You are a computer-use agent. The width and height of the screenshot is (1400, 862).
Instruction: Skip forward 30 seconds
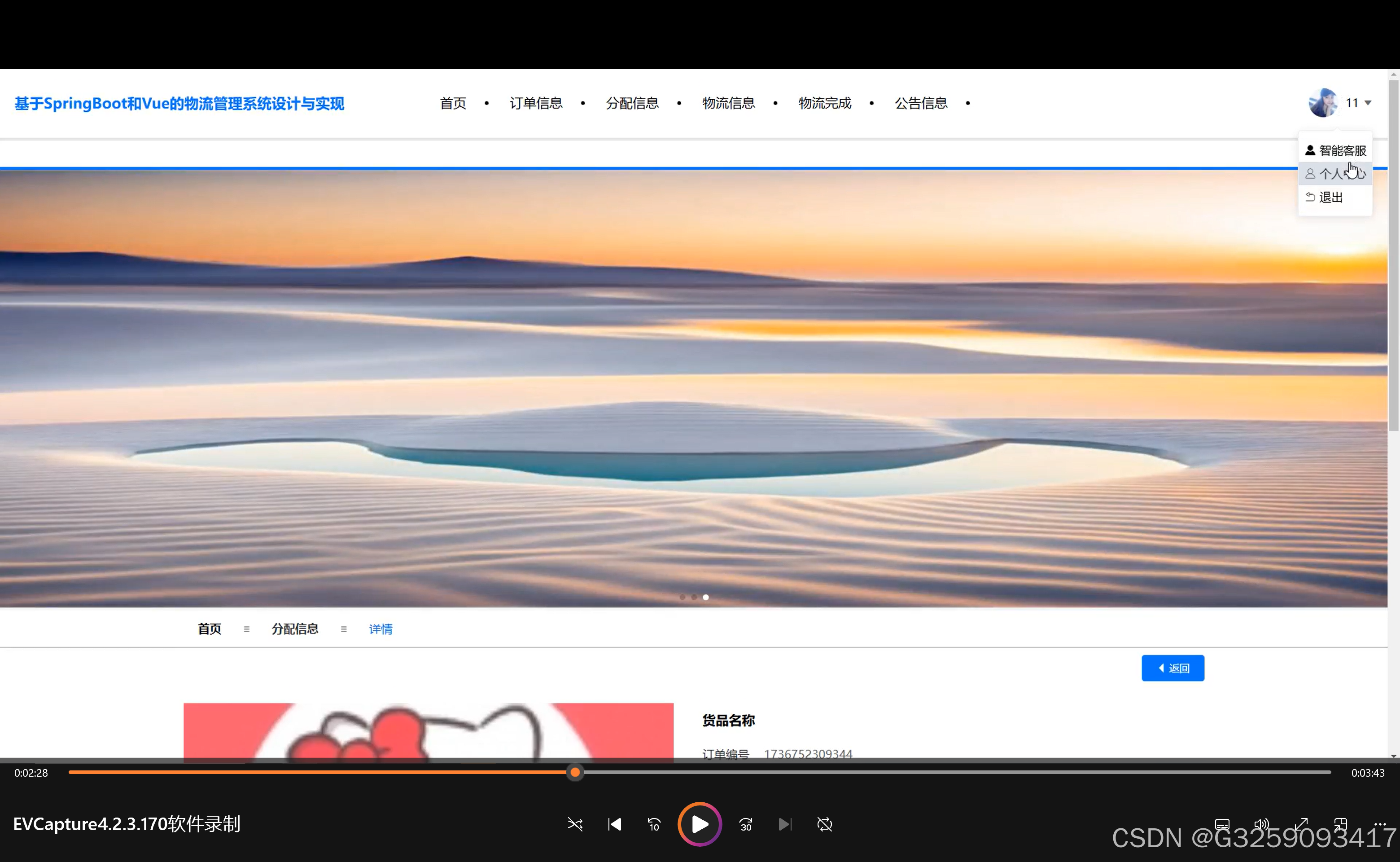[x=746, y=824]
